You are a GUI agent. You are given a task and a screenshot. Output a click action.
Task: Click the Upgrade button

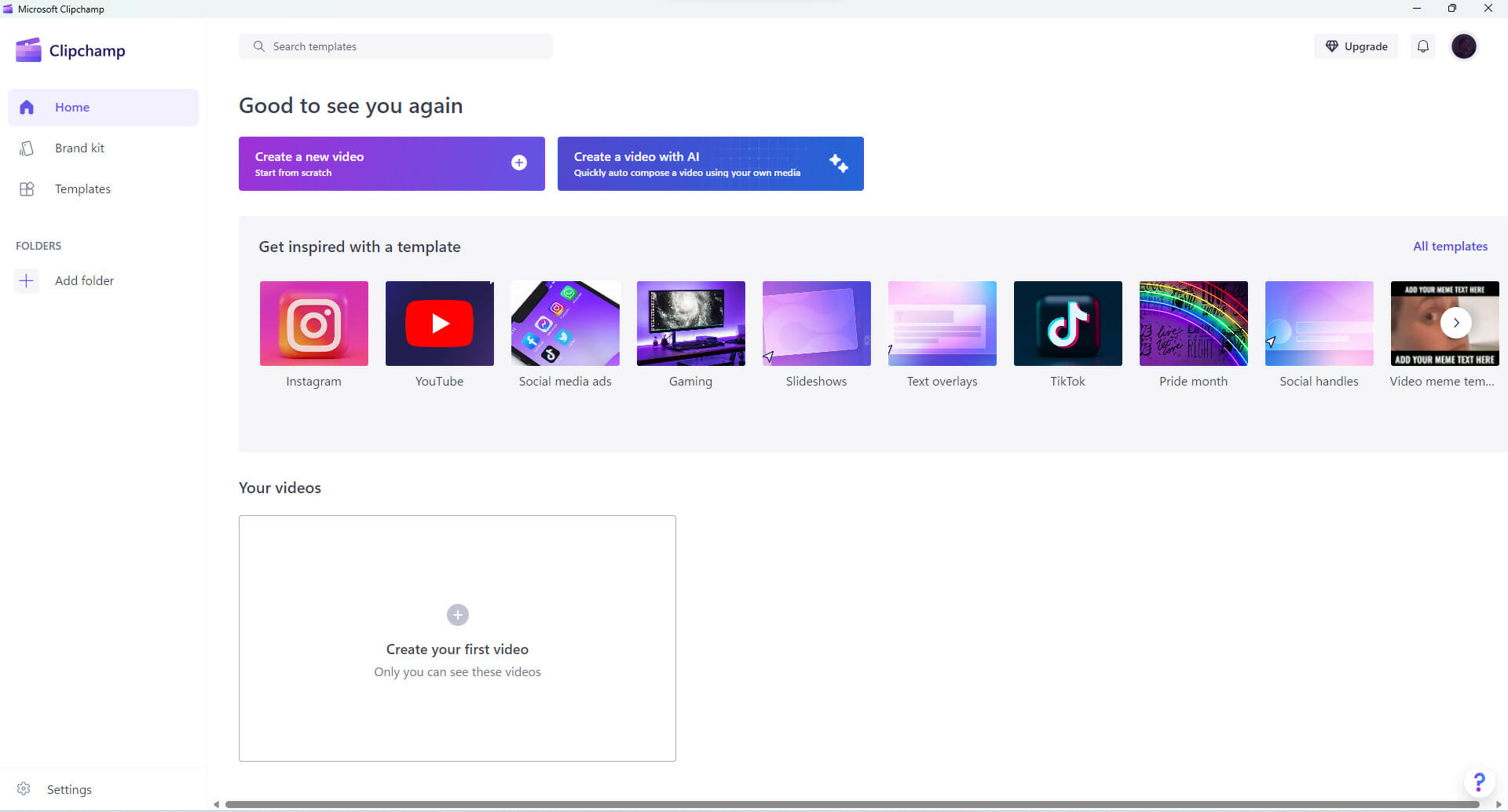[x=1356, y=46]
